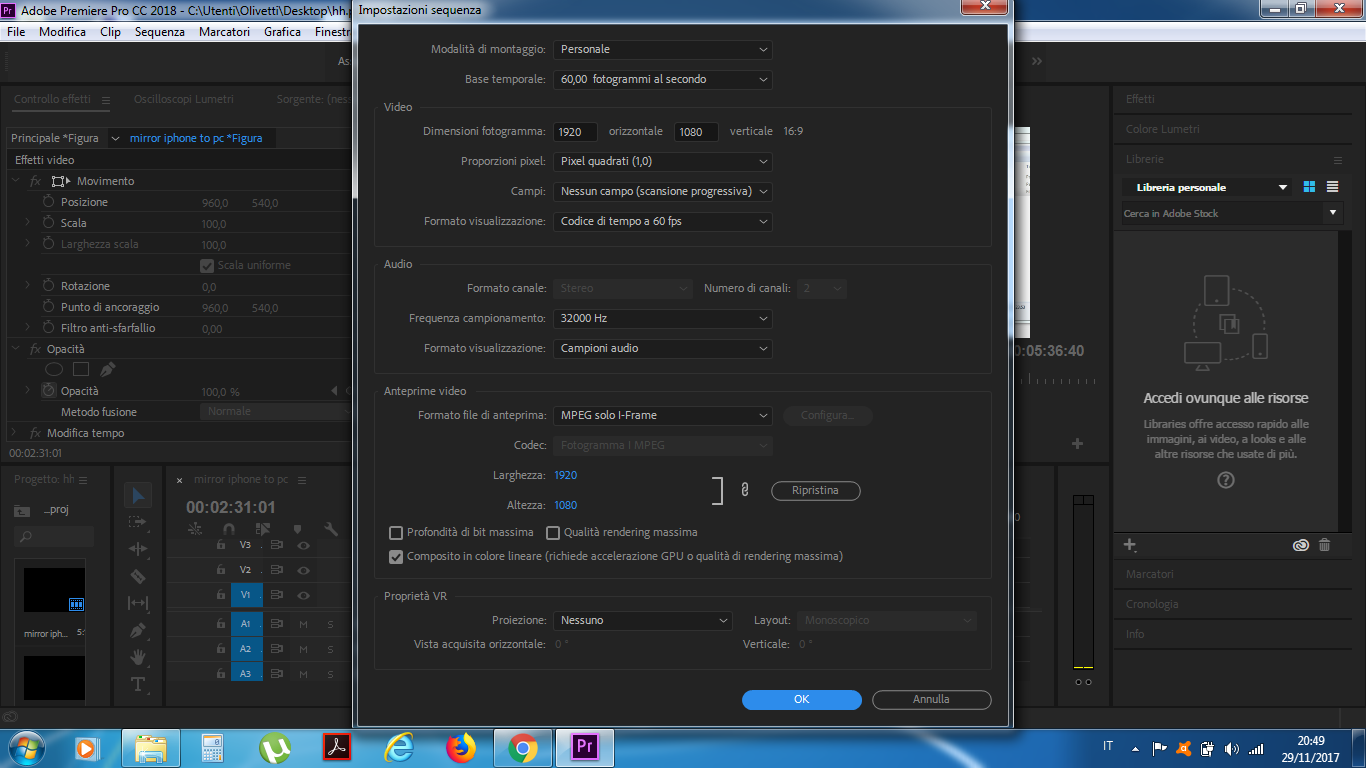Uncheck Composito in colore lineare

pos(396,556)
